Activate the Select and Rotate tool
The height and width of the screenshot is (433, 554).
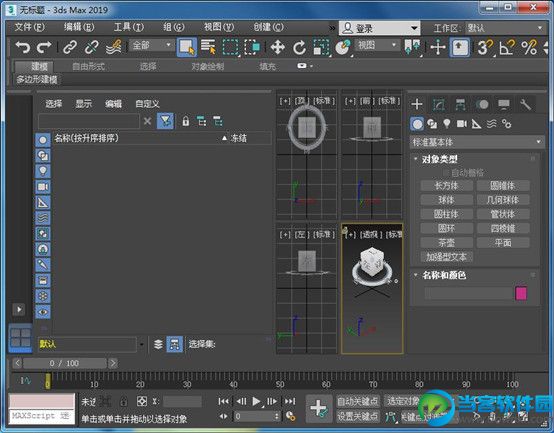coord(299,47)
